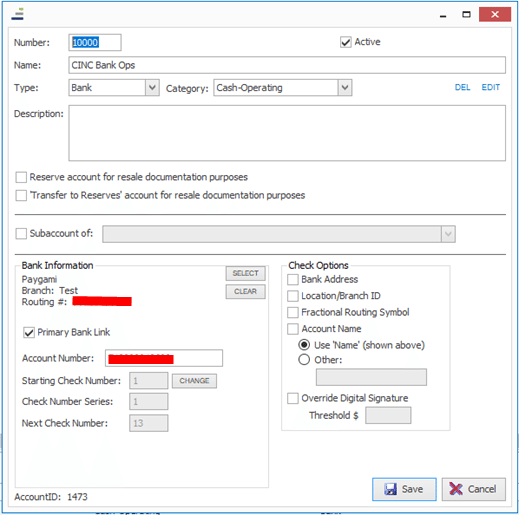Check the Account Name option
Screen dimensions: 519x515
pyautogui.click(x=293, y=329)
